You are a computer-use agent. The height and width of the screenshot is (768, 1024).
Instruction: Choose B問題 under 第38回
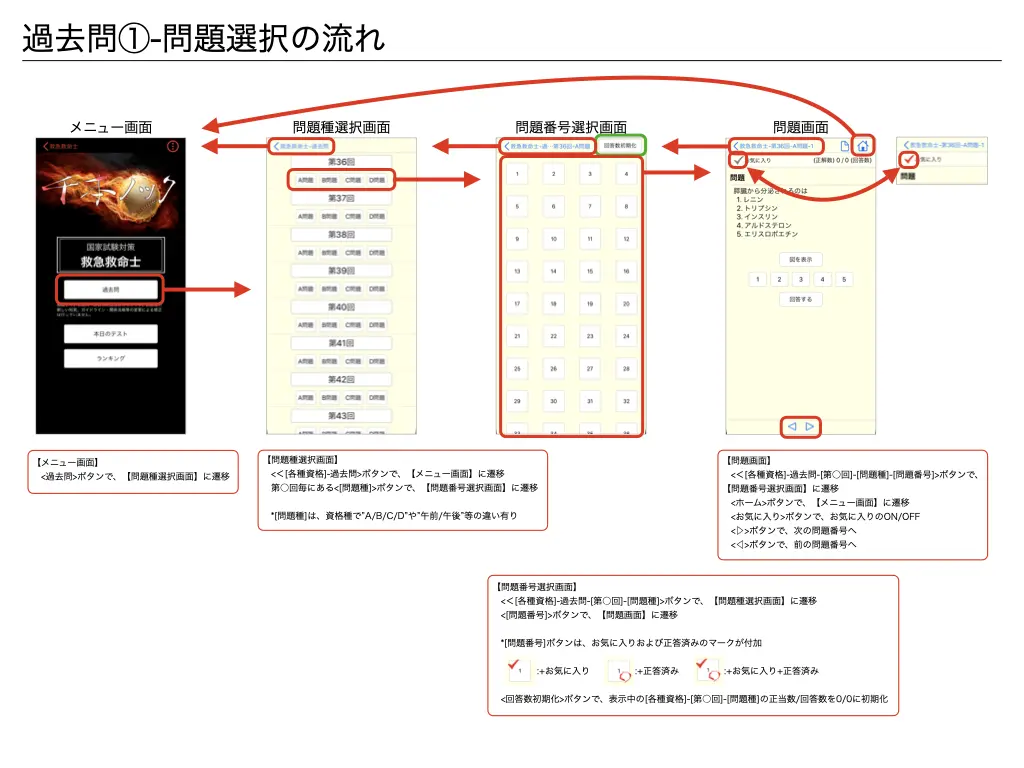point(329,253)
